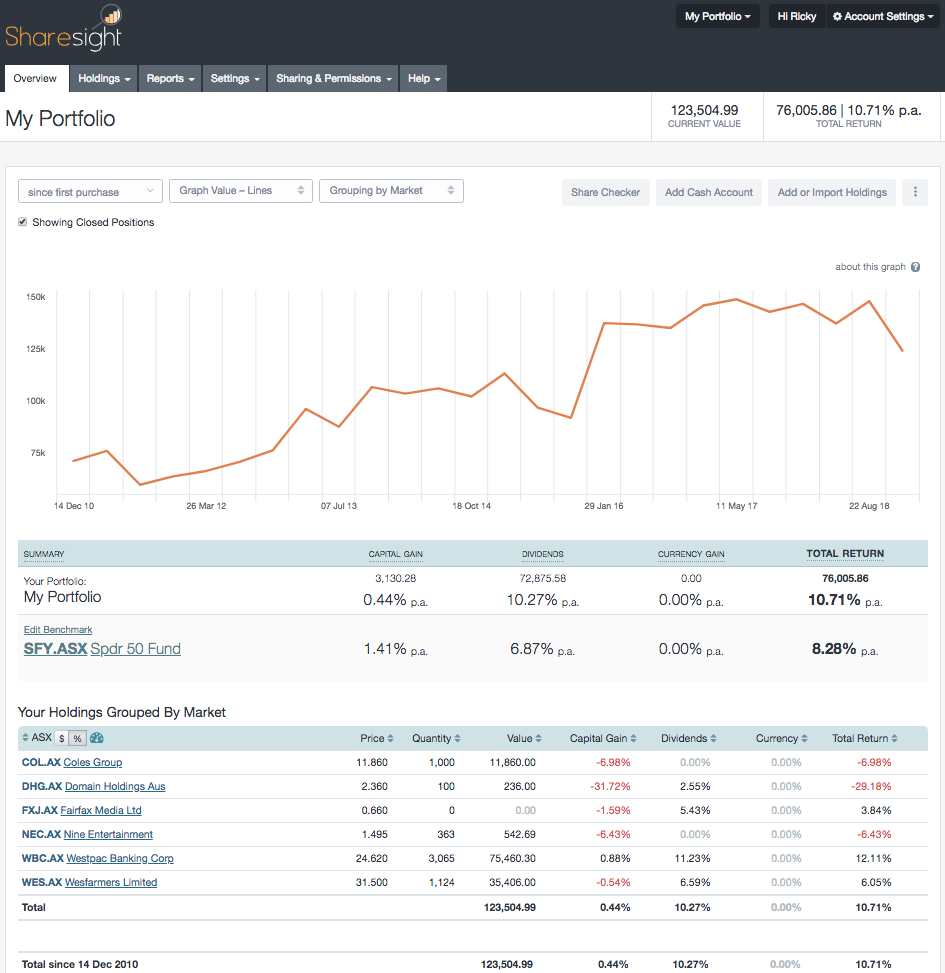Open the about this graph help icon
This screenshot has width=945, height=973.
pos(915,267)
